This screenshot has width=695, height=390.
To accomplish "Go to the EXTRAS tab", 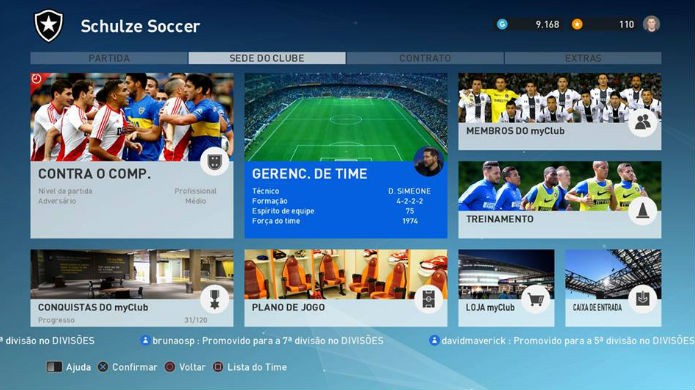I will click(x=583, y=58).
